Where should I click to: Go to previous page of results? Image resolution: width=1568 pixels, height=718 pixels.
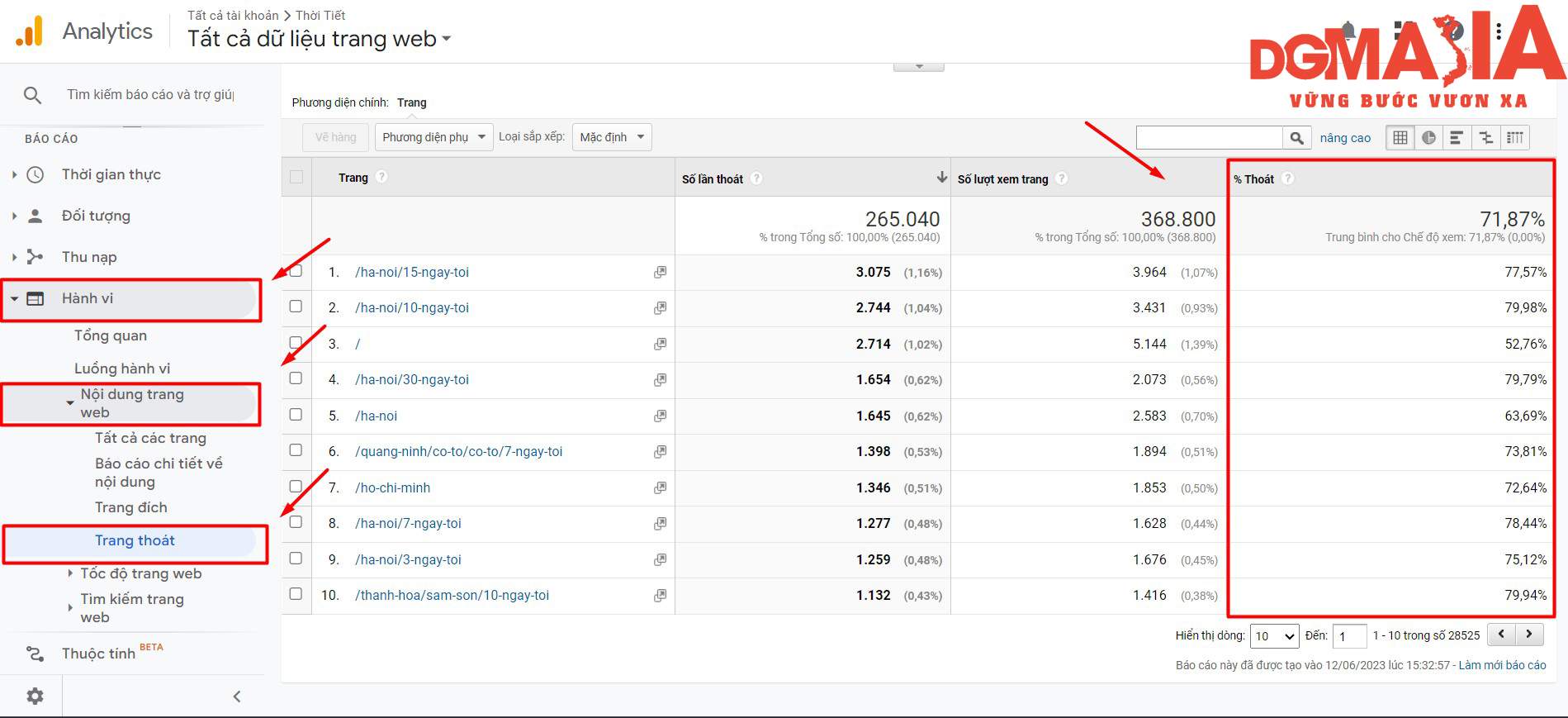click(x=1501, y=635)
